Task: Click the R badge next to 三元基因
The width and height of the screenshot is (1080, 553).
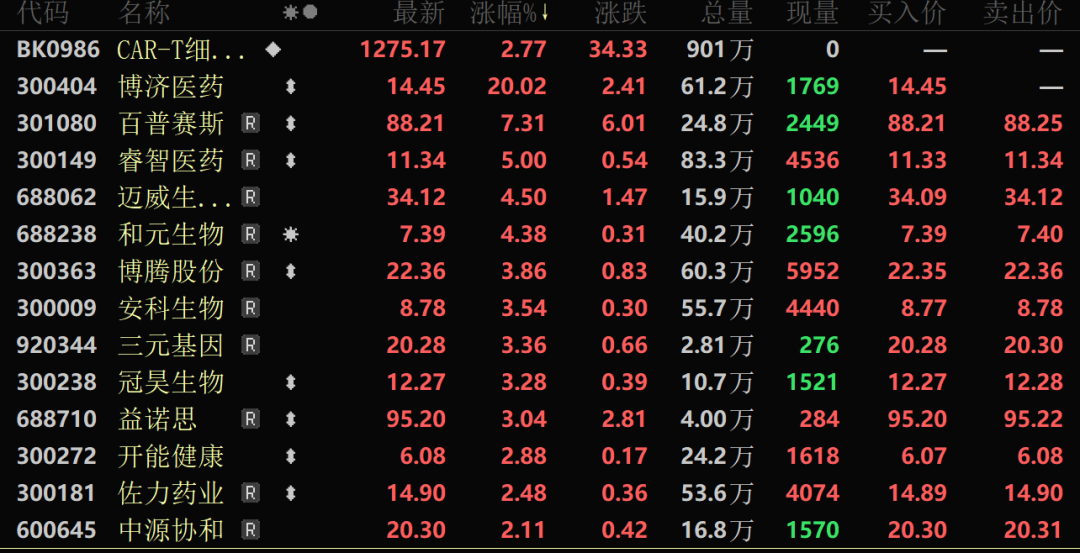Action: (x=251, y=345)
